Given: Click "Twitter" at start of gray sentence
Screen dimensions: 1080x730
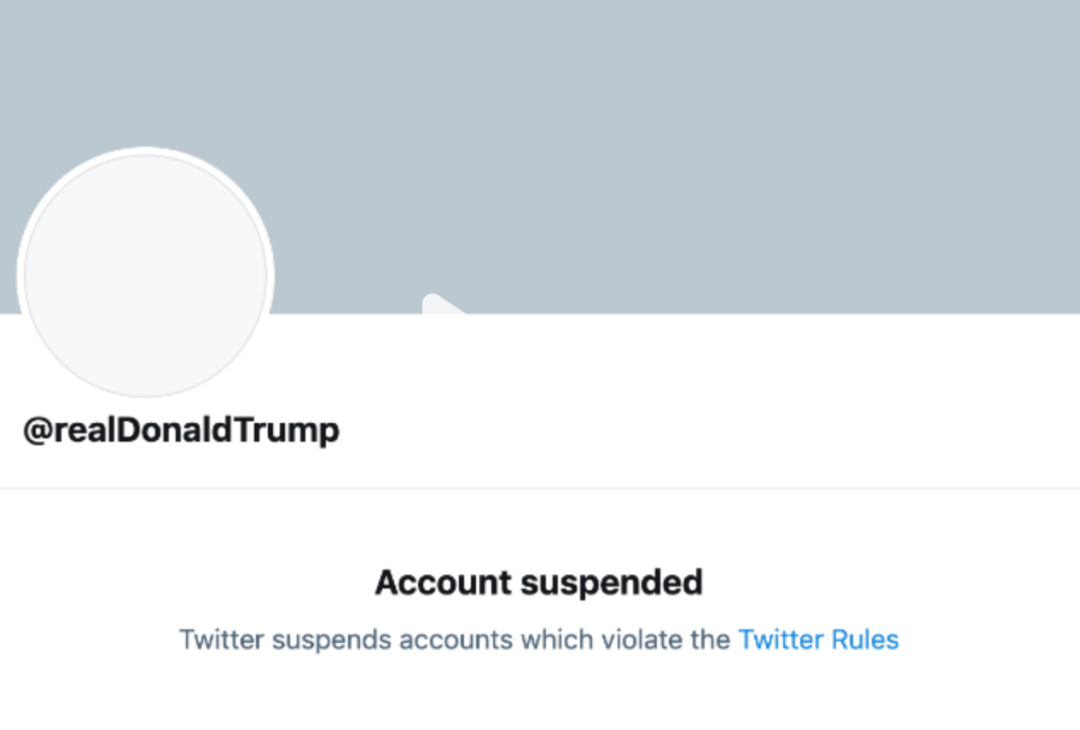Looking at the screenshot, I should [221, 639].
